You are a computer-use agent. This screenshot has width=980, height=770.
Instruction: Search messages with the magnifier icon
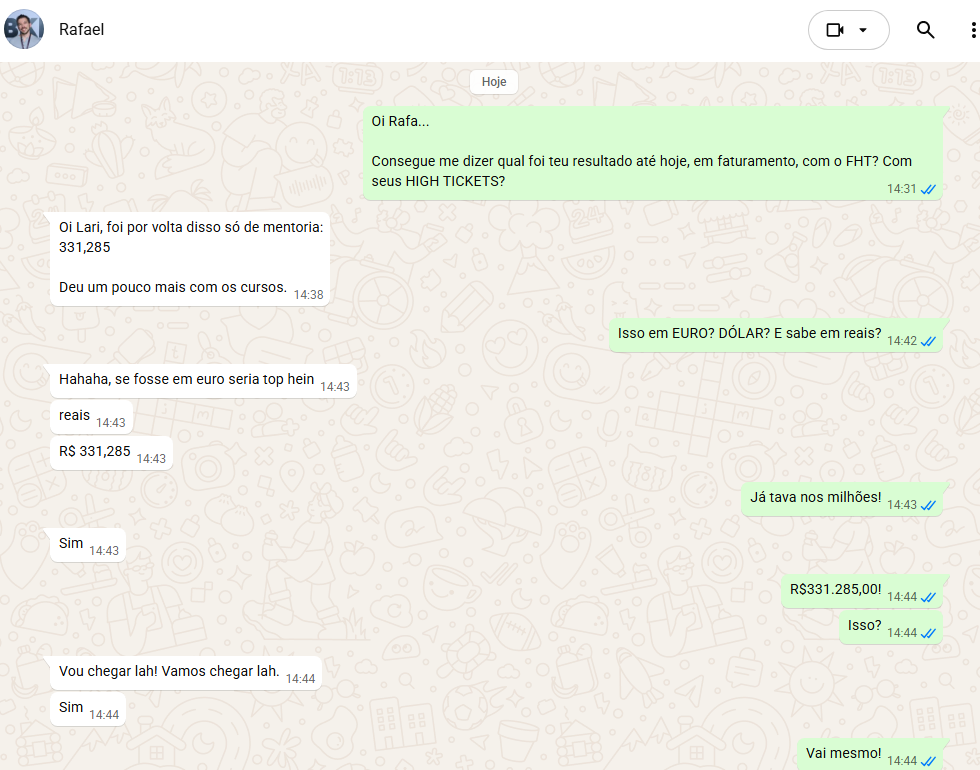[x=925, y=30]
